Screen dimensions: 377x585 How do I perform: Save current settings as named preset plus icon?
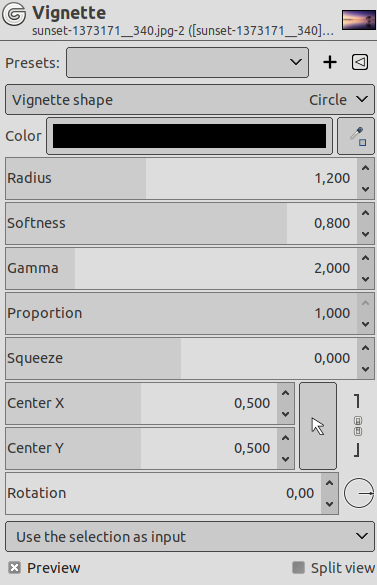point(330,62)
